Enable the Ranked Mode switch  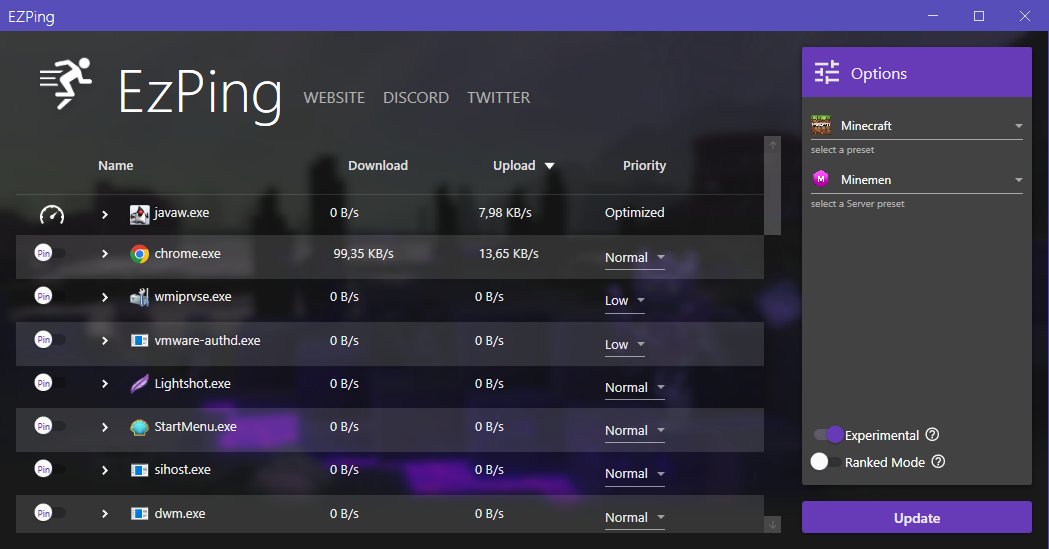826,461
